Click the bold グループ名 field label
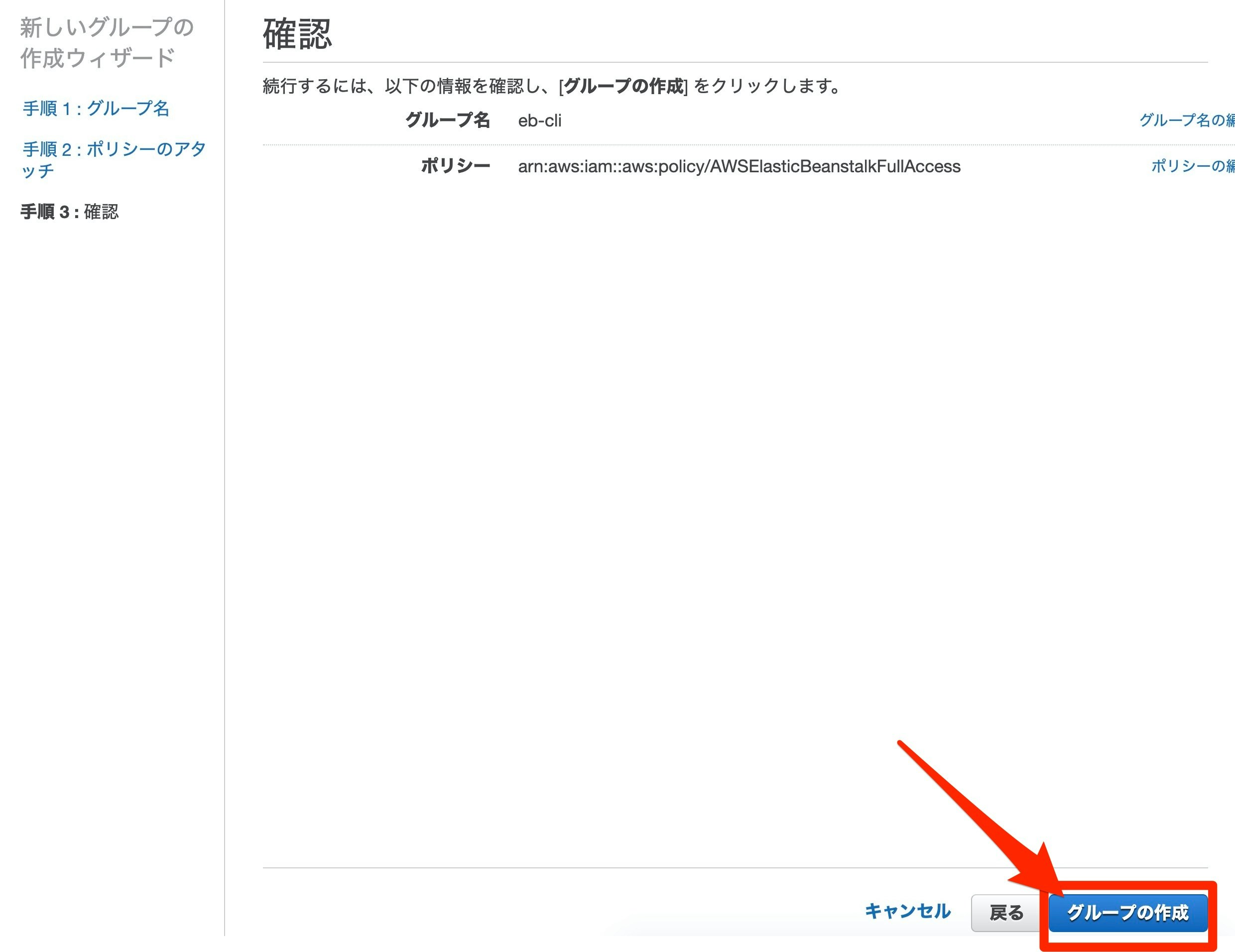1235x952 pixels. point(447,120)
